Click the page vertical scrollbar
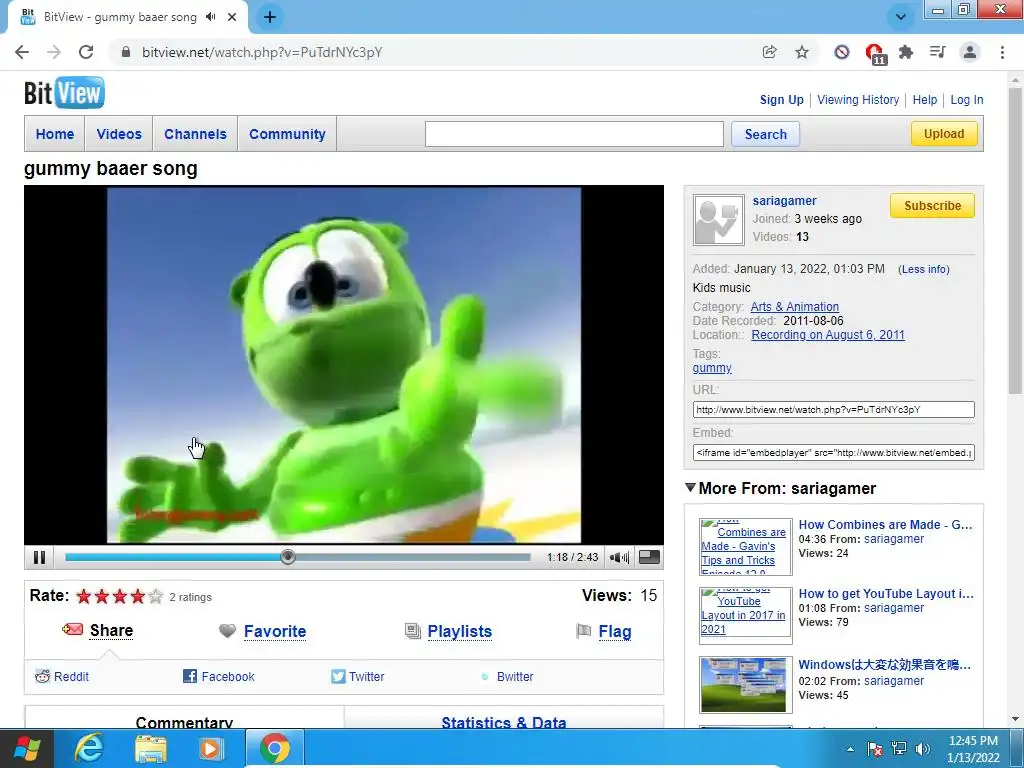This screenshot has width=1024, height=768. pyautogui.click(x=1015, y=242)
